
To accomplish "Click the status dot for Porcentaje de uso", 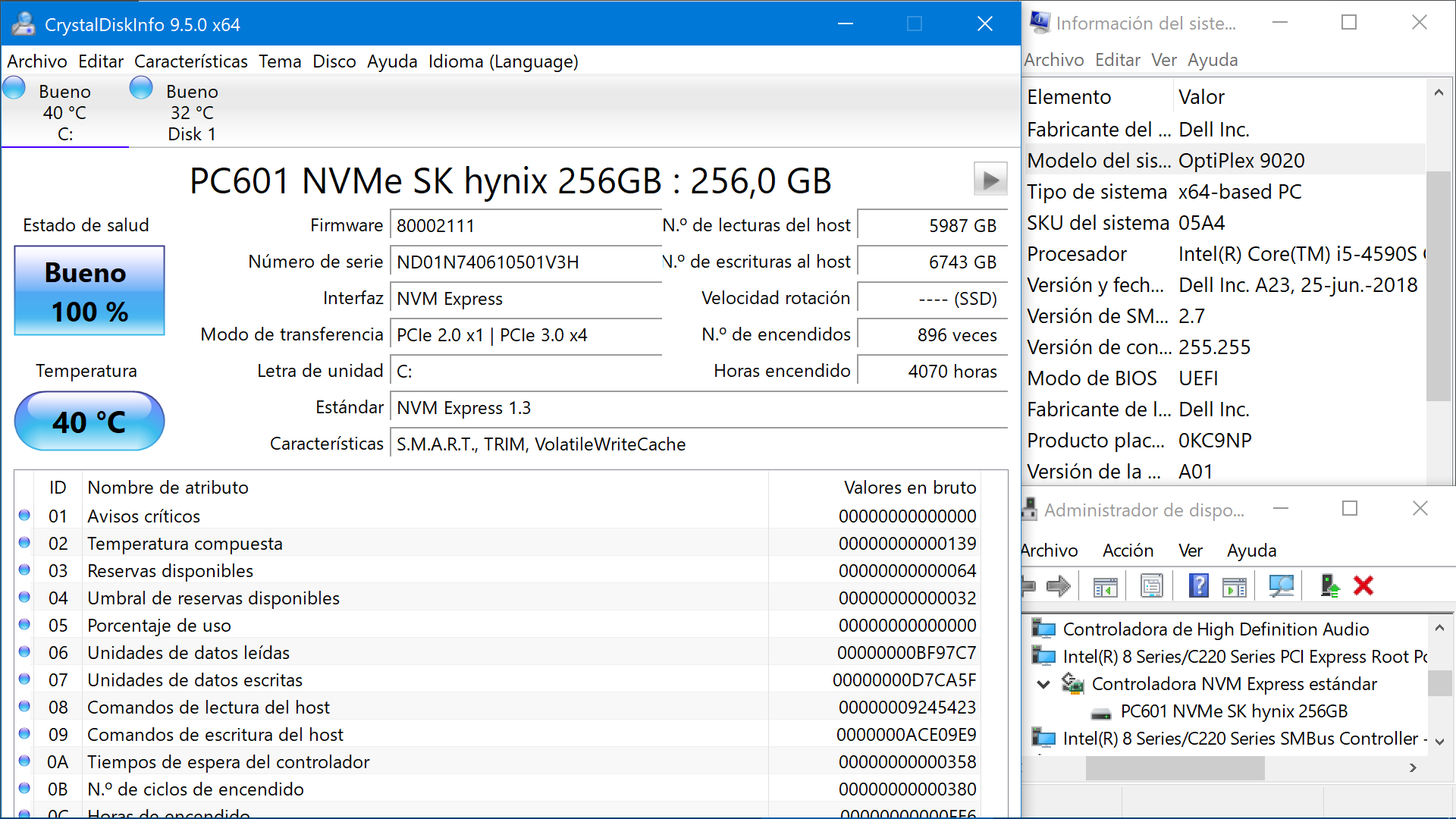I will pos(24,625).
